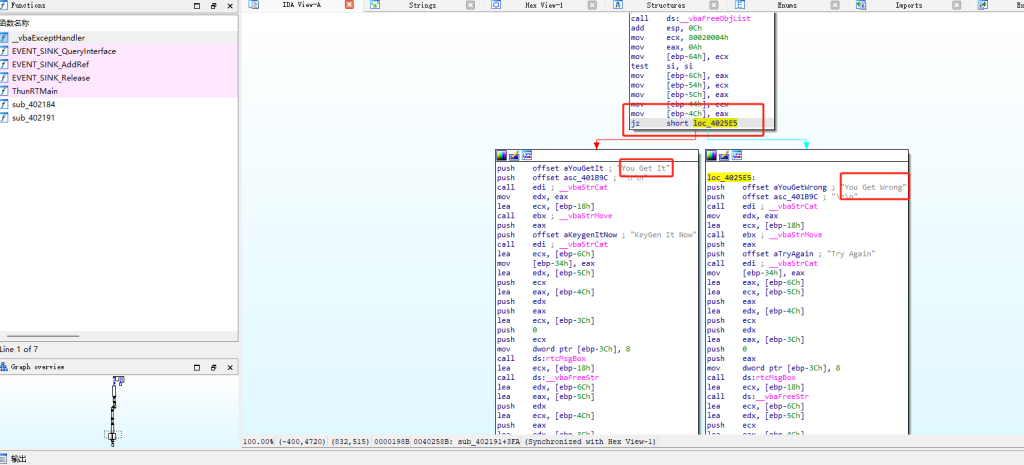Open node color picker on You Get It block
This screenshot has width=1024, height=465.
click(502, 155)
